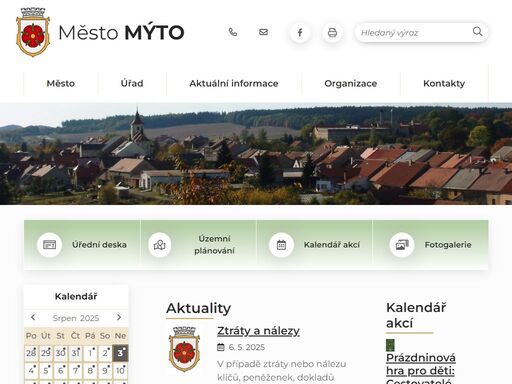Open the Úřad menu
Screen dimensions: 512x384
[132, 83]
